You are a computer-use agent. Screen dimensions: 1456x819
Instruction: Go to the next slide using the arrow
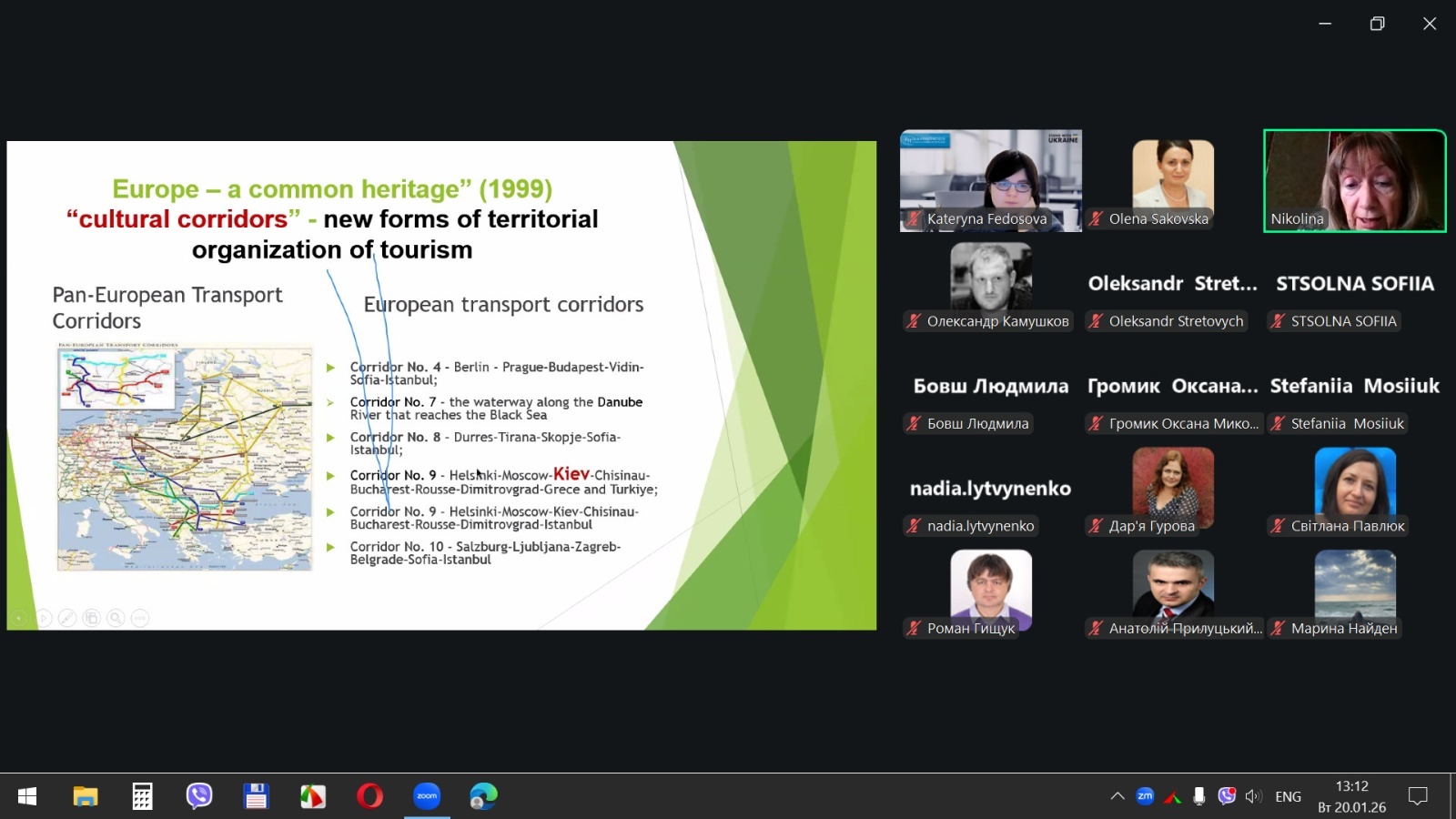pos(43,619)
